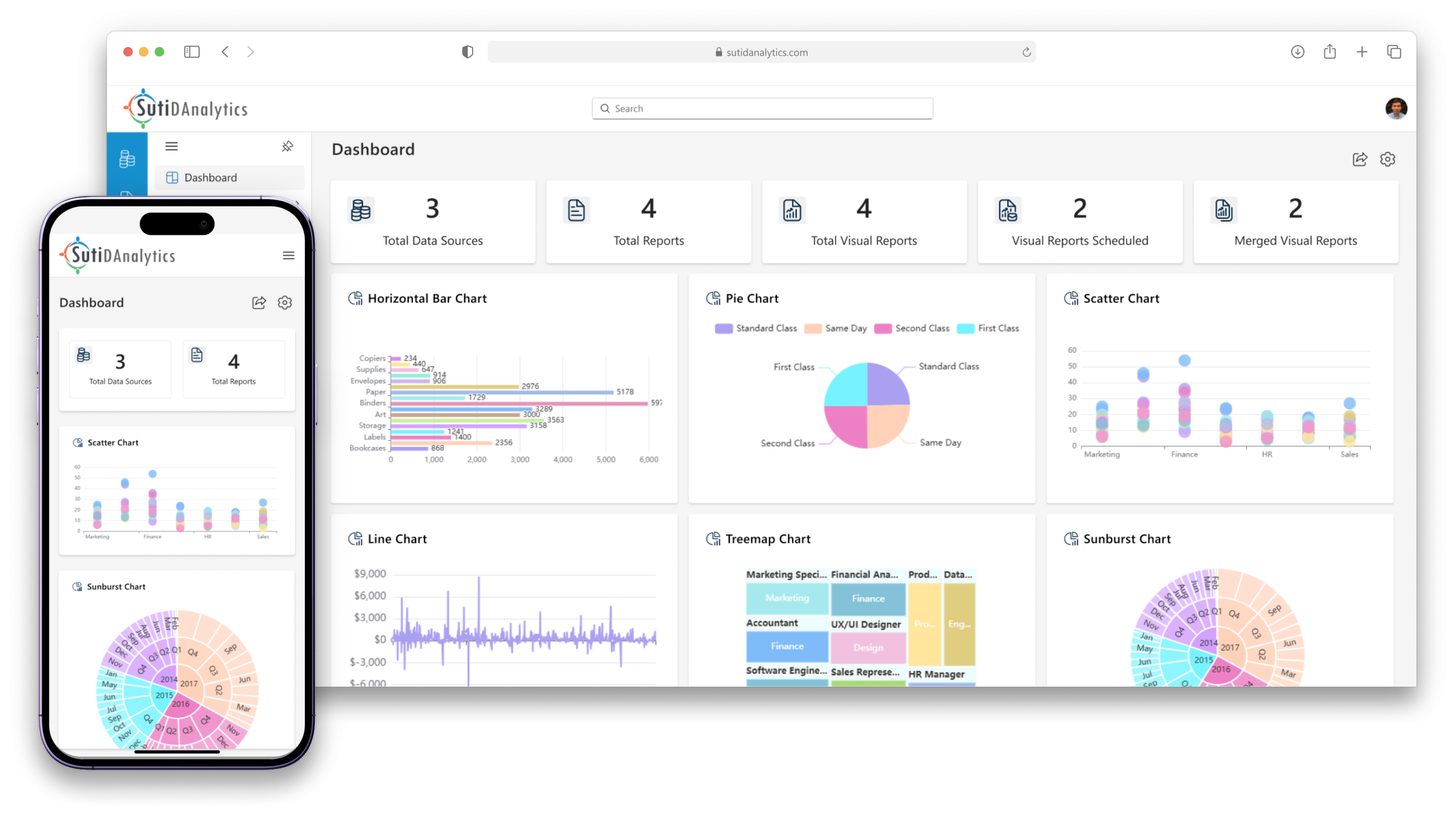The width and height of the screenshot is (1456, 815).
Task: Toggle Same Day legend swatch
Action: [x=813, y=328]
